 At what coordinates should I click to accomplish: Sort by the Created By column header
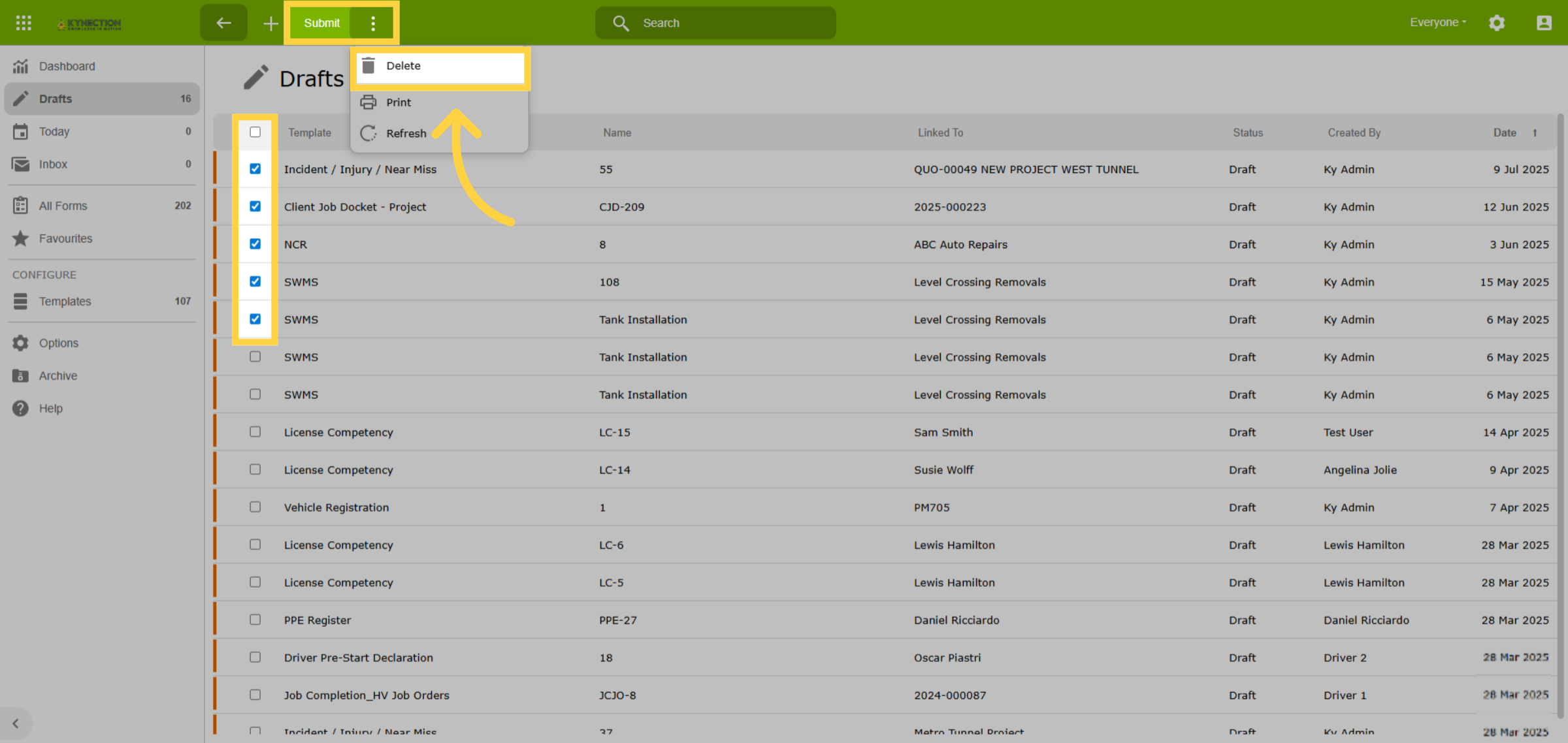point(1354,133)
